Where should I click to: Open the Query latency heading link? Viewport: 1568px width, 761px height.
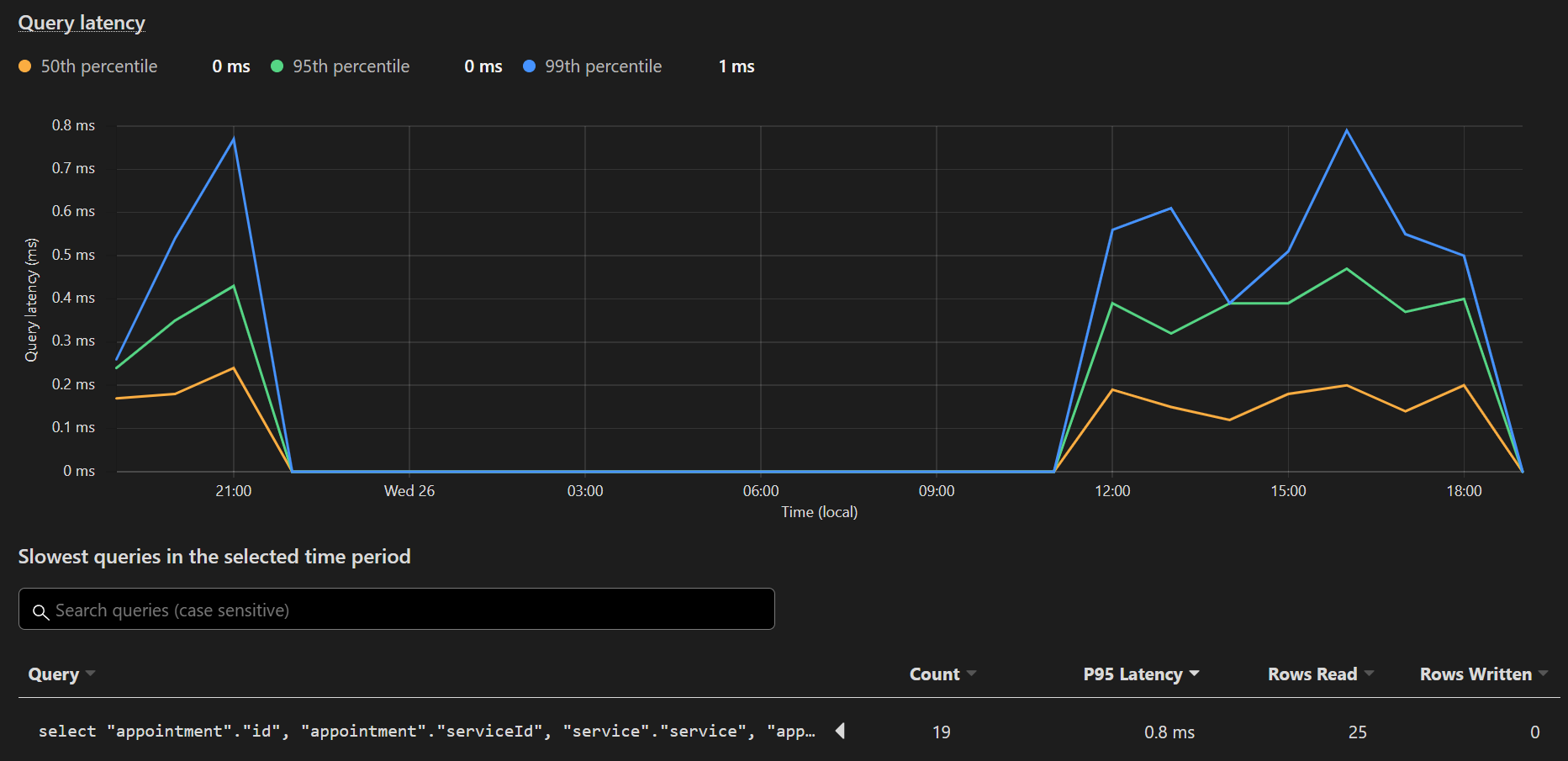pos(82,23)
